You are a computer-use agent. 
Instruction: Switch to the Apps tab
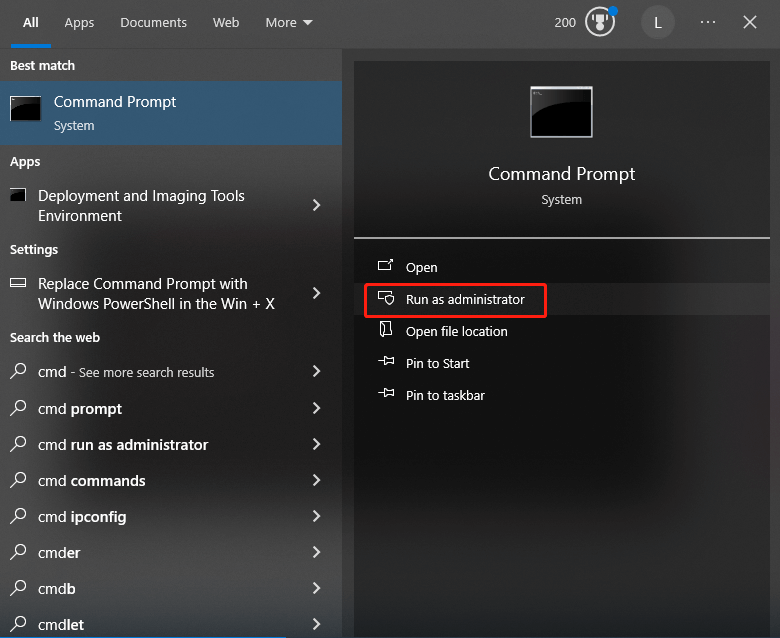pos(79,23)
